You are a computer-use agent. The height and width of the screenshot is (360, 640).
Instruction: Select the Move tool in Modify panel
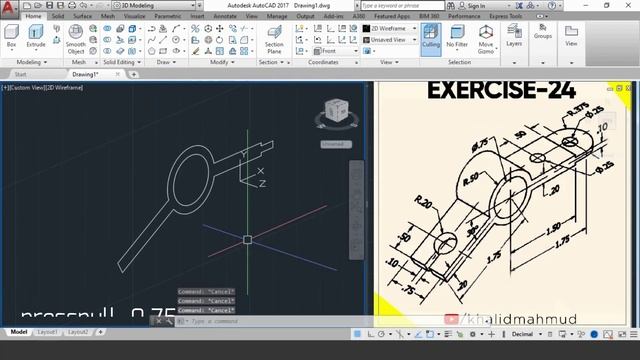[220, 29]
